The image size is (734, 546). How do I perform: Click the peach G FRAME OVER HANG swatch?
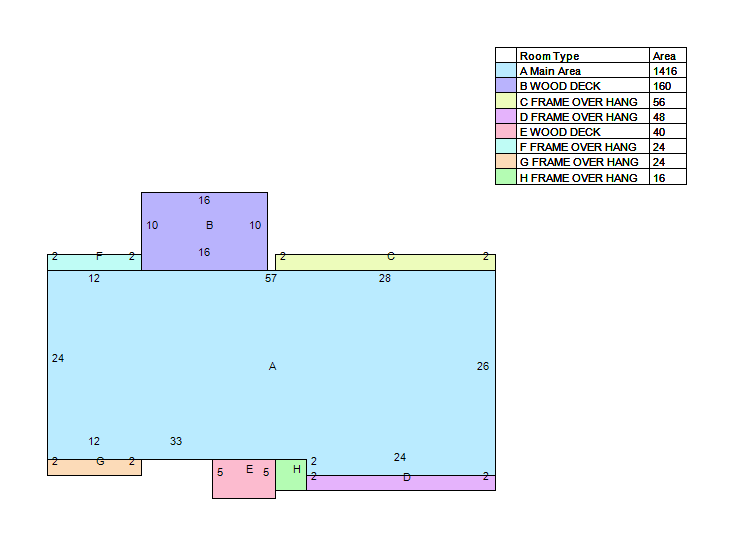click(506, 162)
